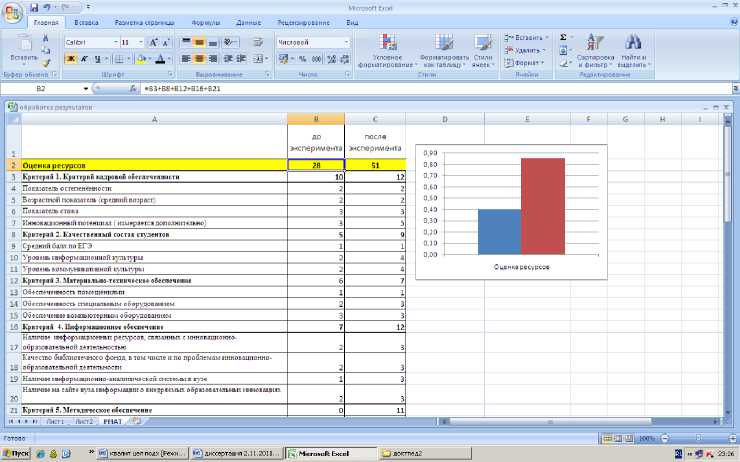Toggle bold formatting
The image size is (740, 462).
(71, 59)
